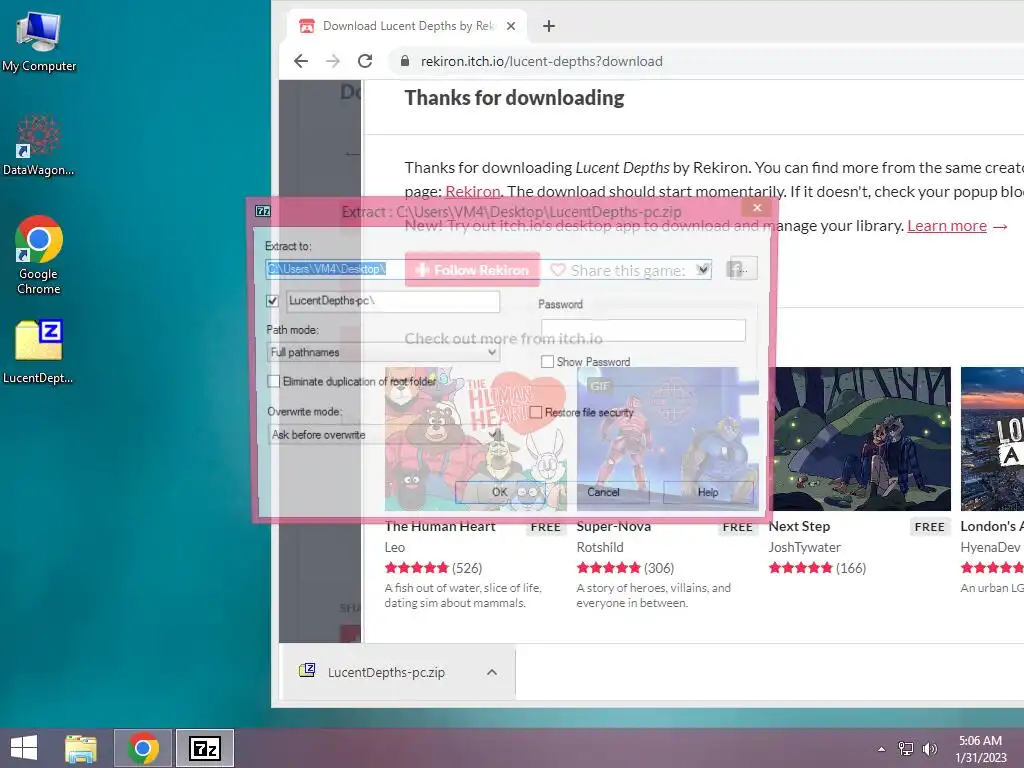Open Rotshild author link
The image size is (1024, 768).
click(x=600, y=547)
